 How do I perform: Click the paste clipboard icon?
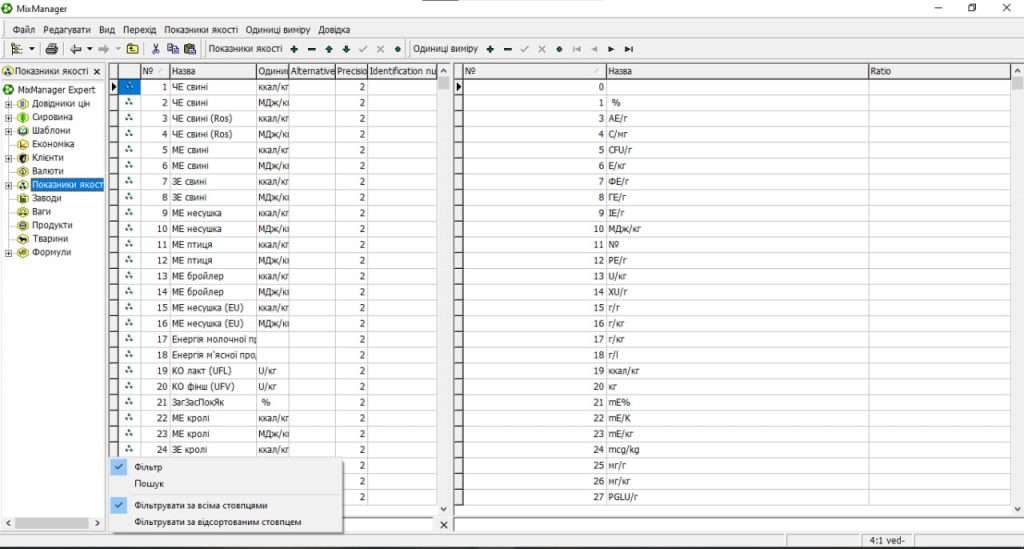tap(189, 49)
